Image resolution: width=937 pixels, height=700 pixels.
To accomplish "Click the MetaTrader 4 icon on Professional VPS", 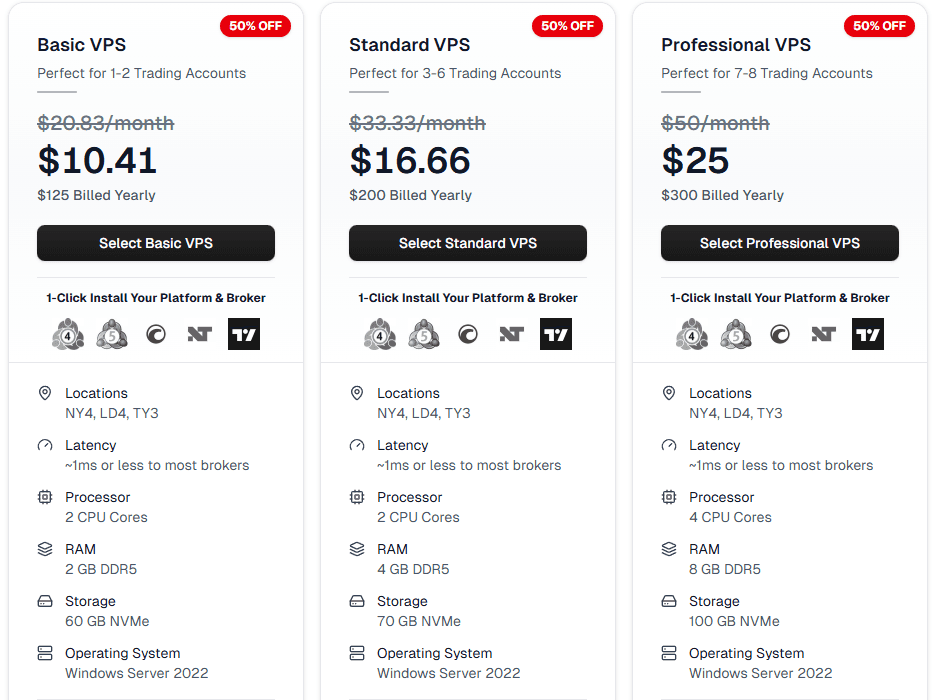I will (692, 333).
